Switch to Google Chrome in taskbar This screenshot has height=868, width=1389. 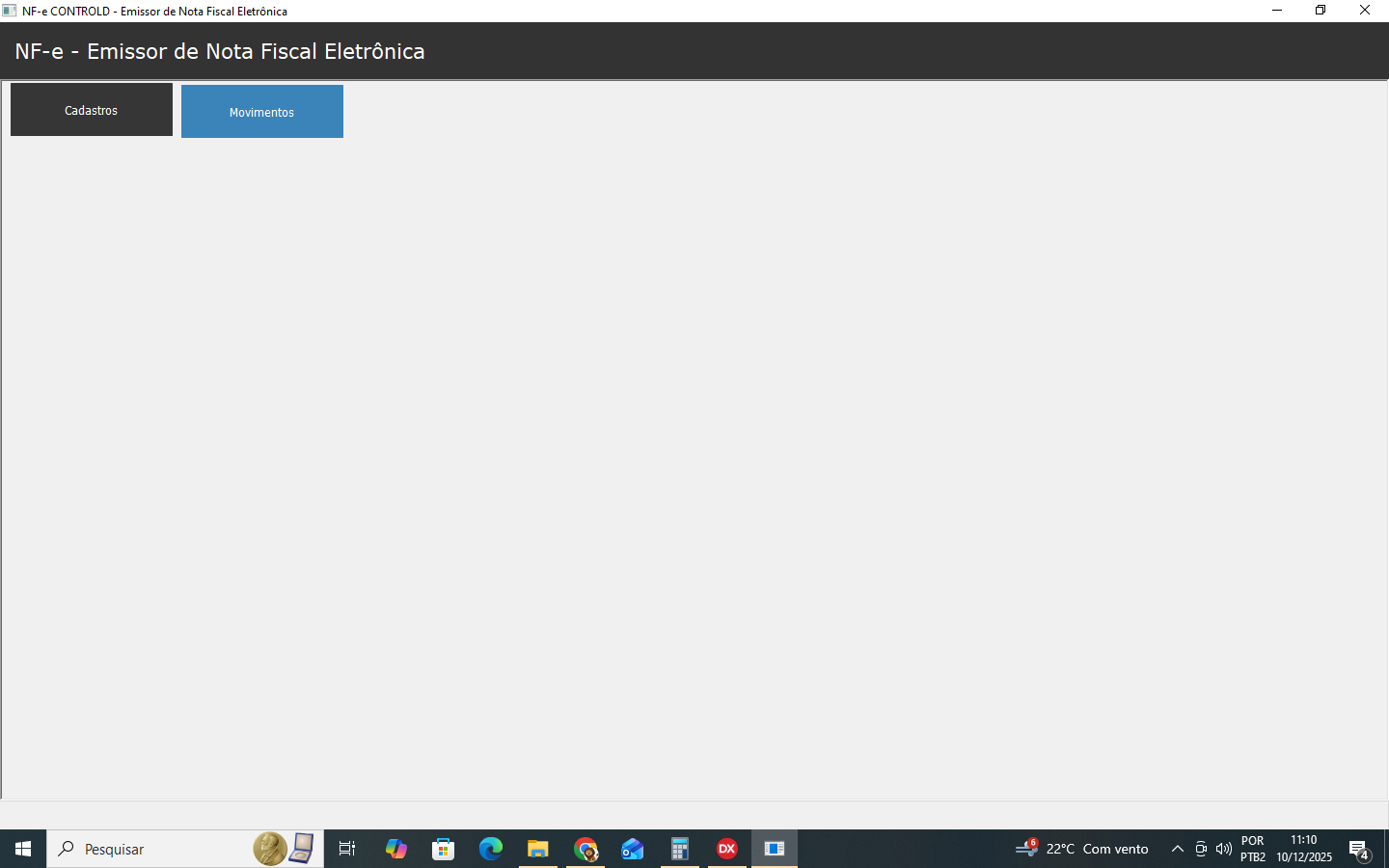tap(586, 849)
